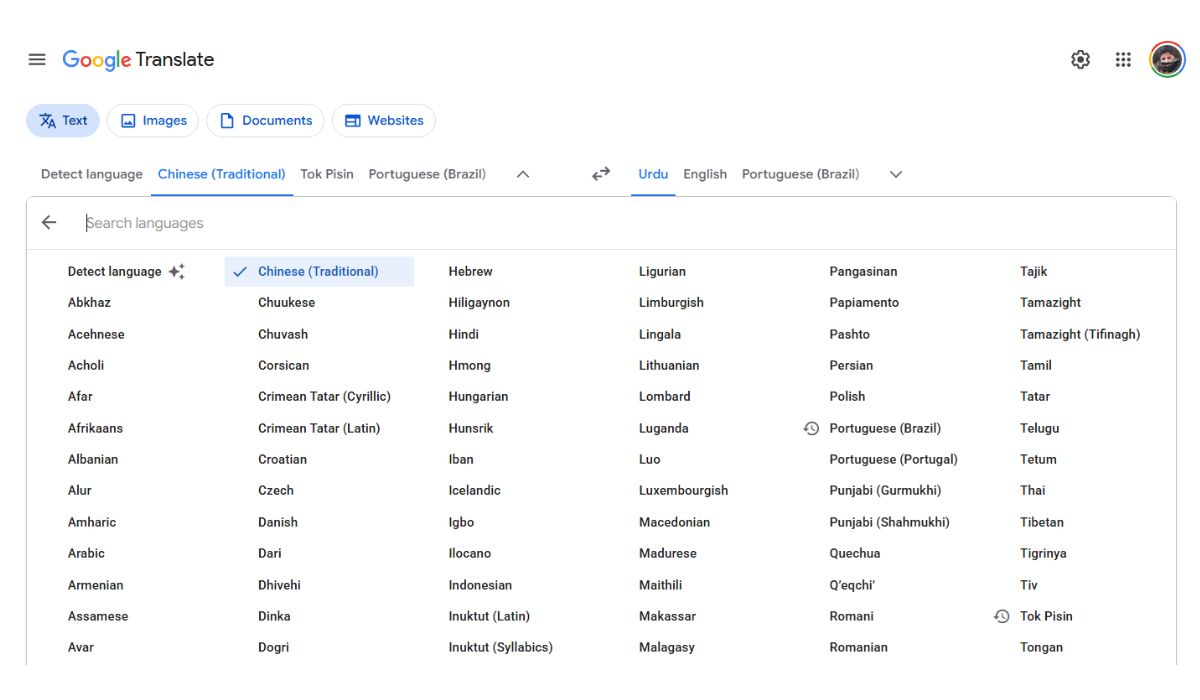Choose Punjabi (Shahmukhi)
The height and width of the screenshot is (700, 1200).
[x=891, y=522]
